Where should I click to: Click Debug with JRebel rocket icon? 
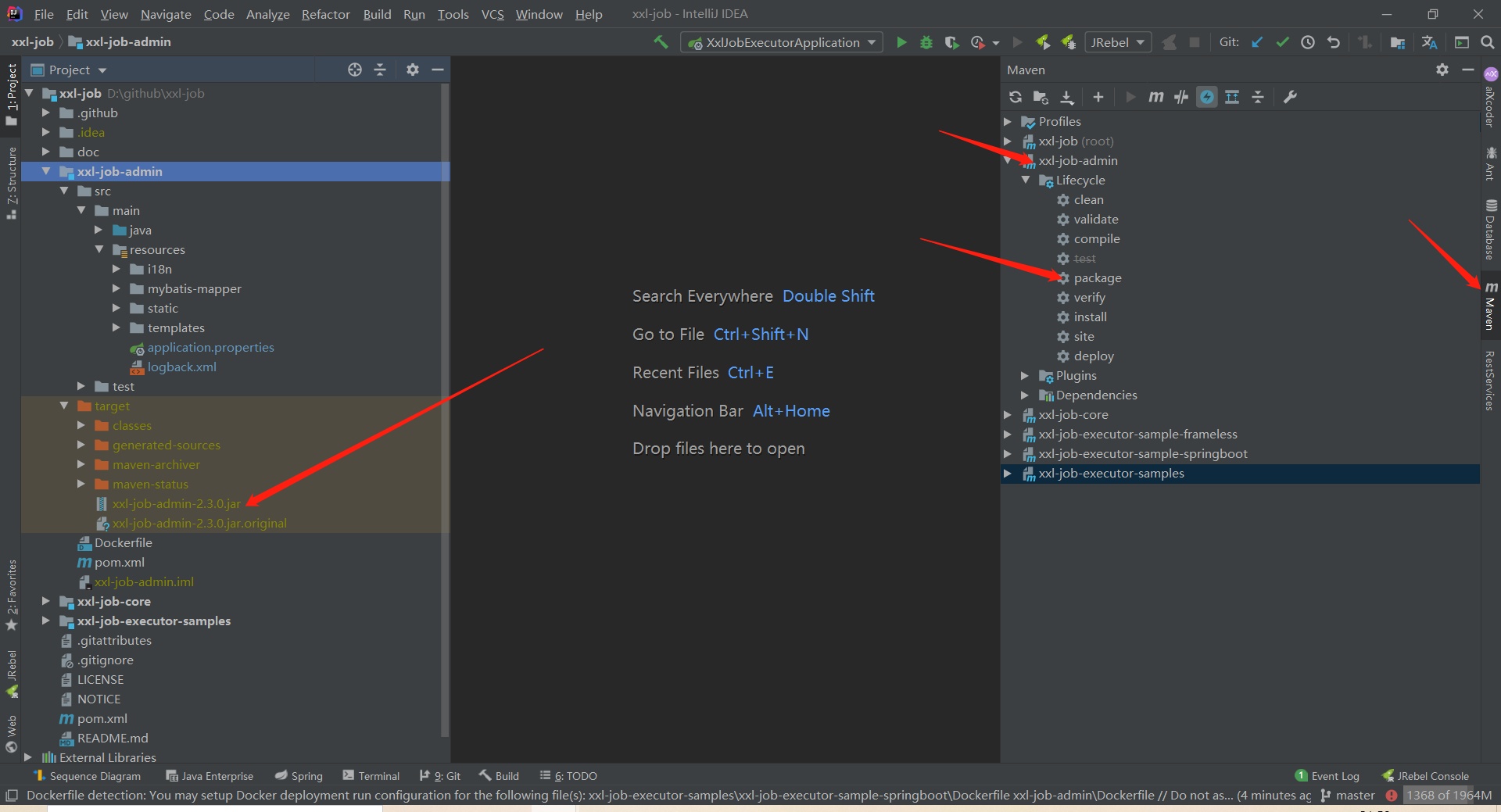pyautogui.click(x=1068, y=42)
